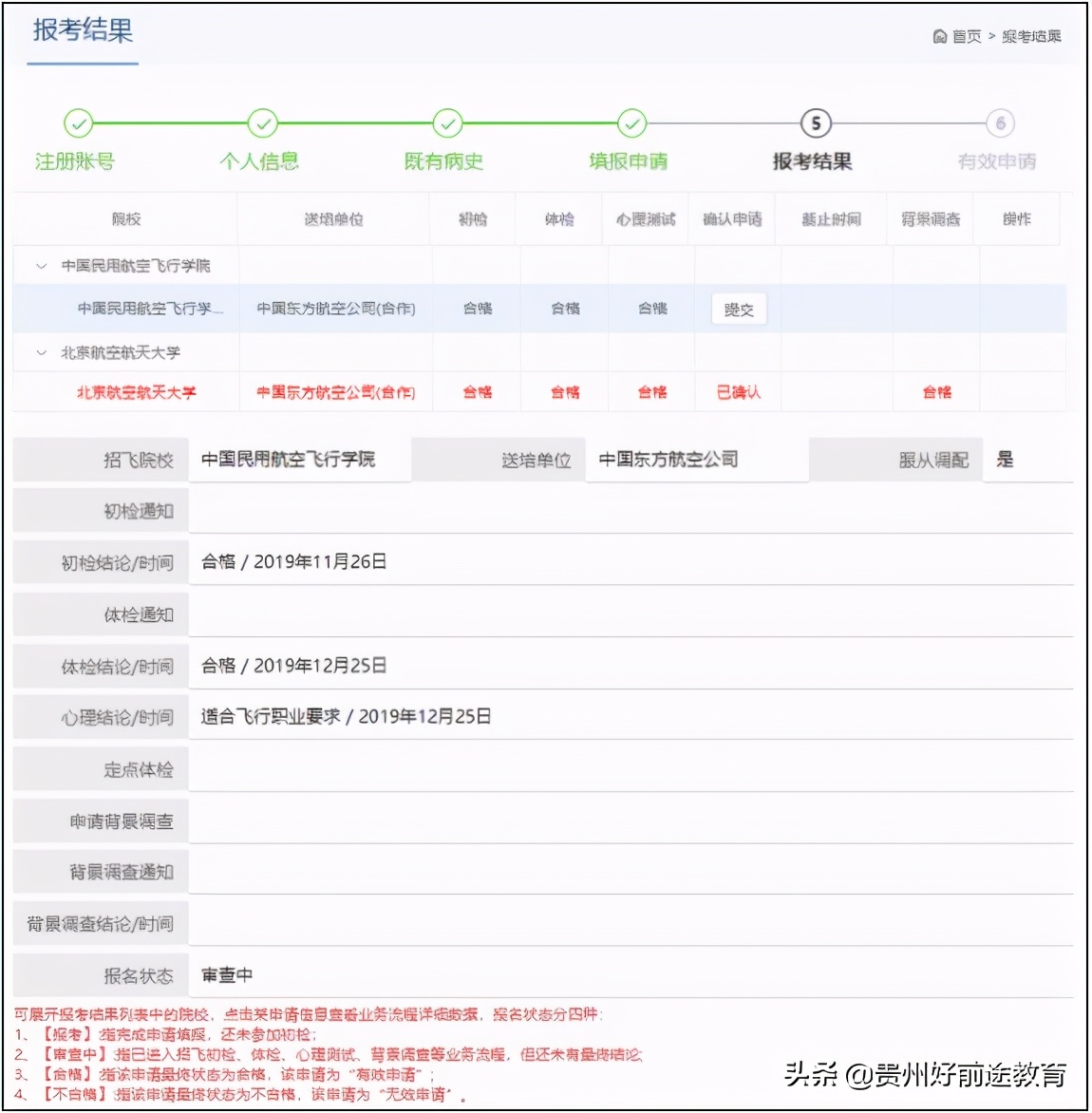
Task: Click 报考结果 in the breadcrumb trail
Action: click(x=1034, y=37)
